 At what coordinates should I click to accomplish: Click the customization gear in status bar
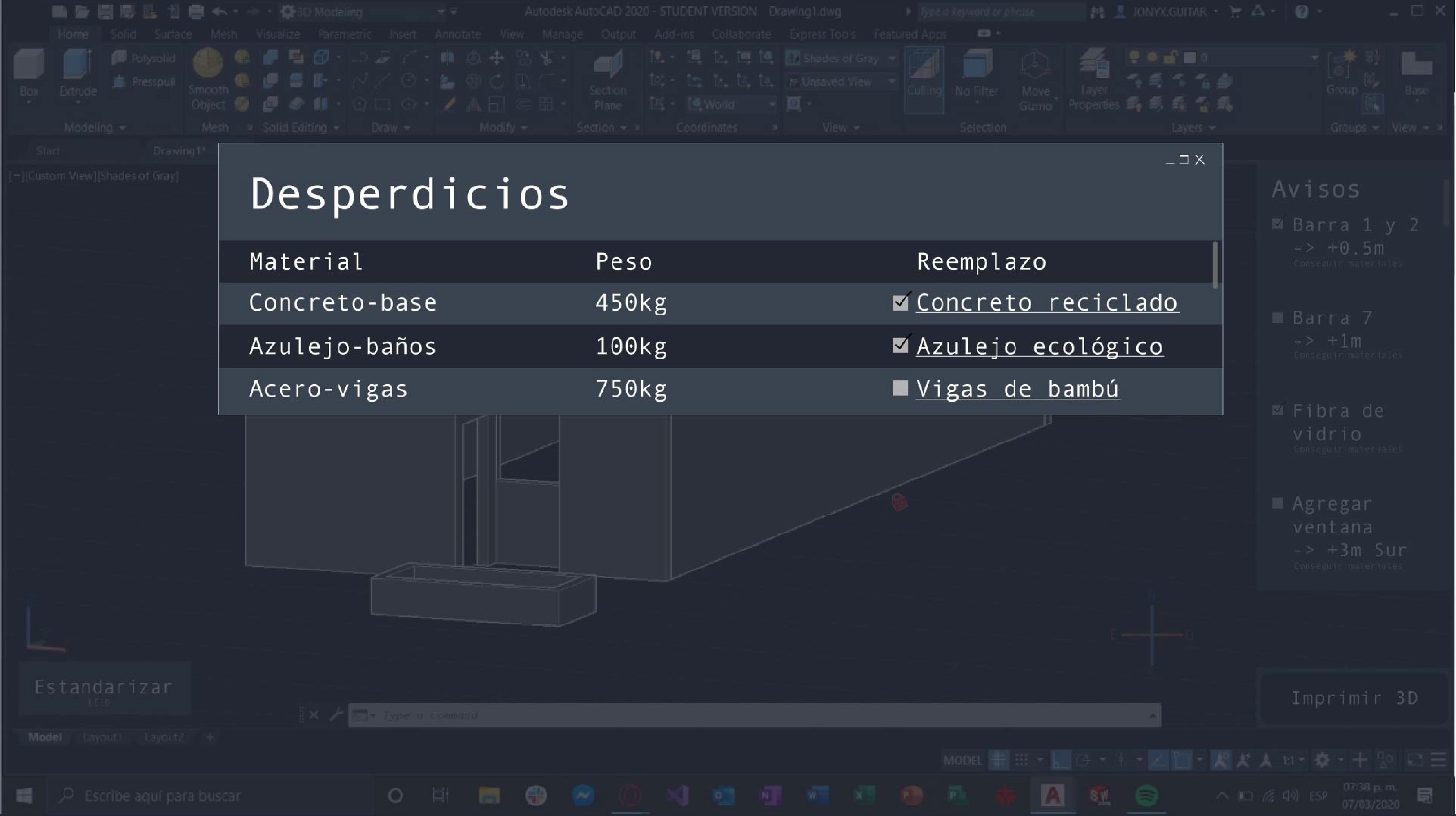[1321, 760]
